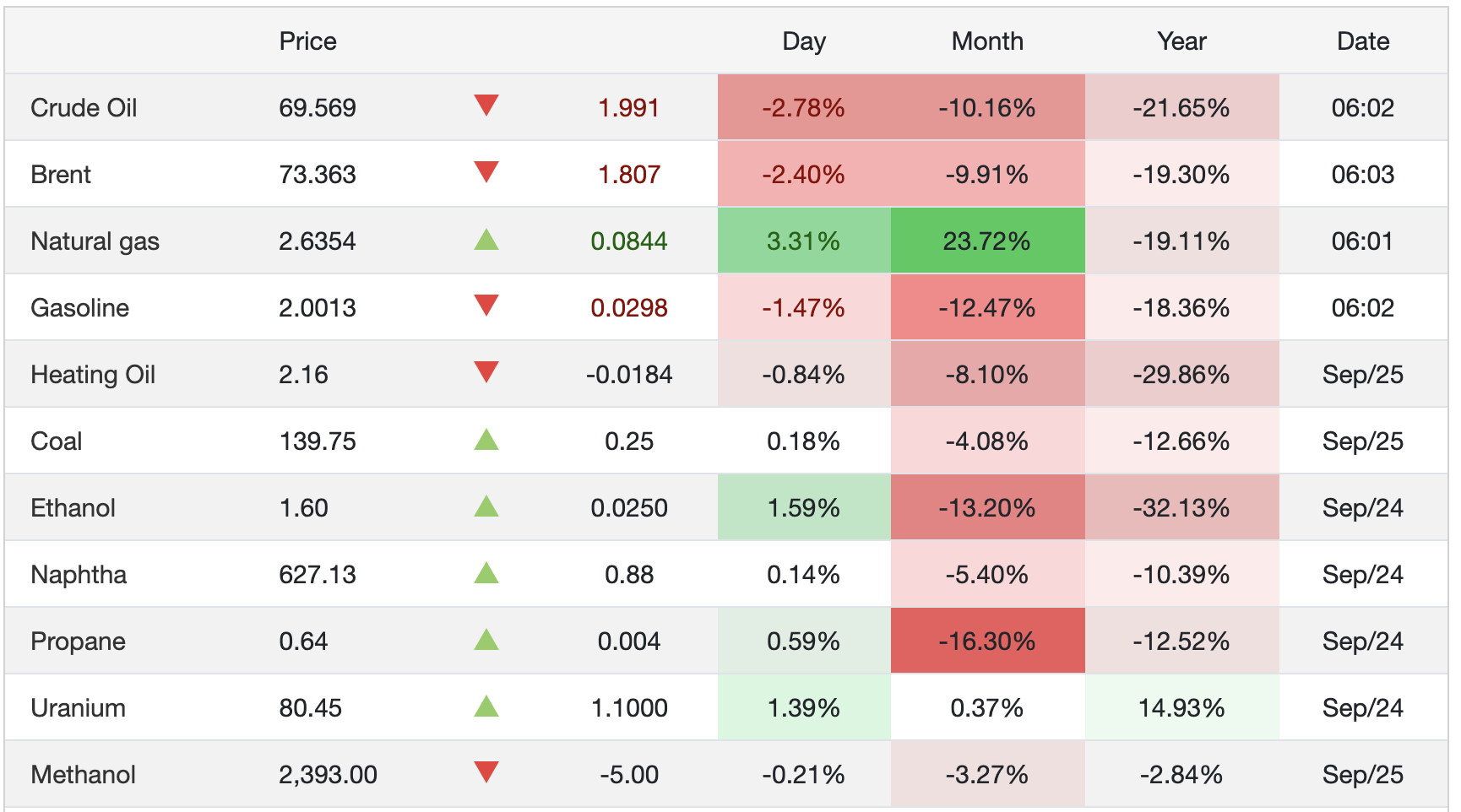Click the Brent date cell 06:03

[x=1363, y=175]
